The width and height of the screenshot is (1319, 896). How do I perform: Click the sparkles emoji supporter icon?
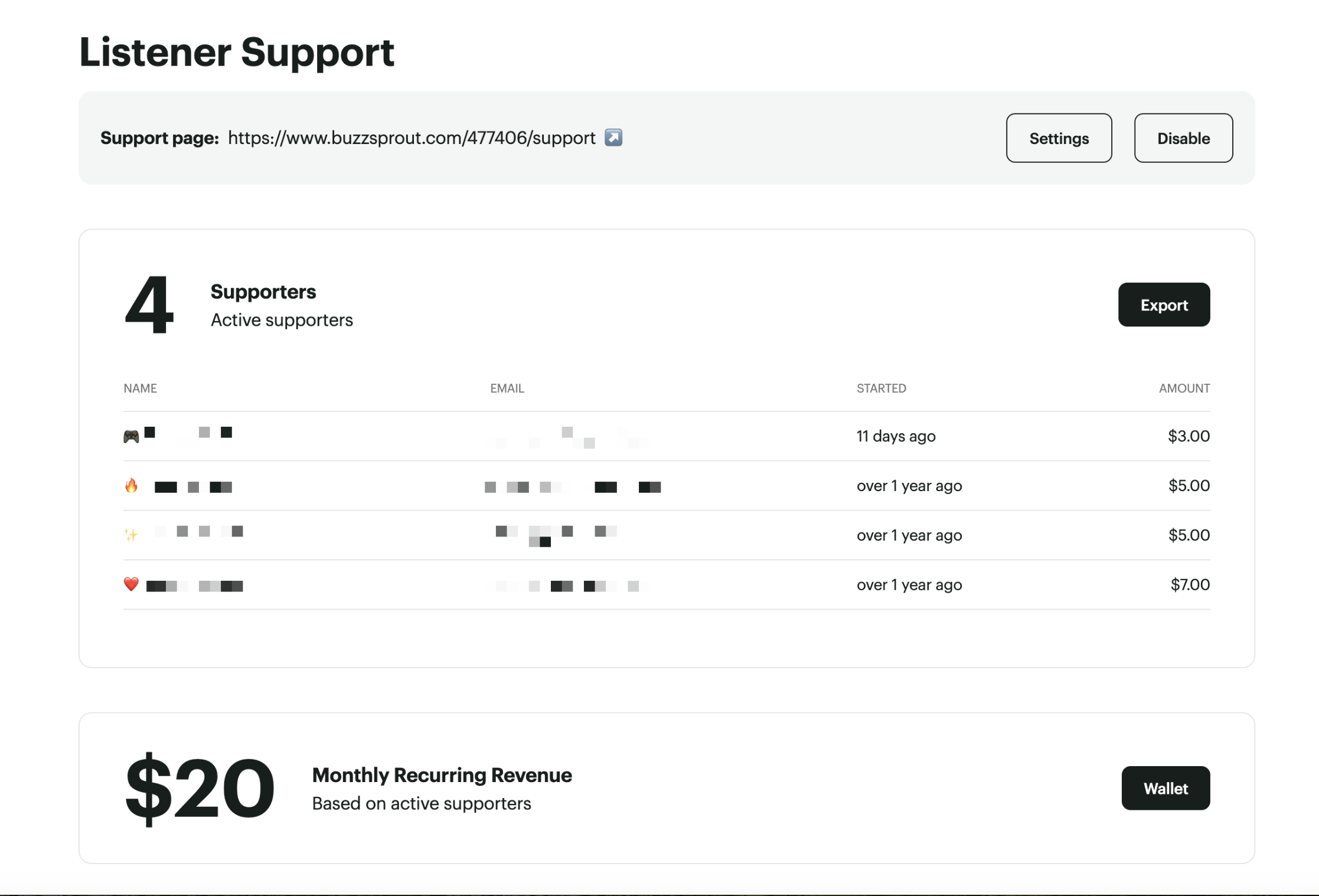pos(131,535)
